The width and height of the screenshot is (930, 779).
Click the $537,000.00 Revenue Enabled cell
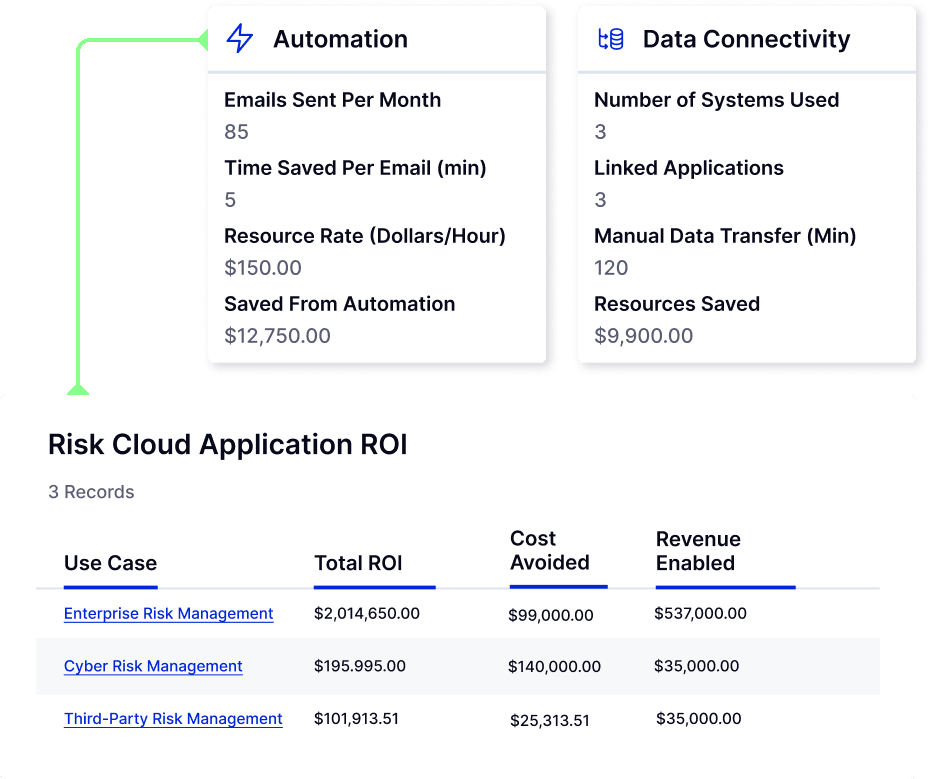point(700,613)
